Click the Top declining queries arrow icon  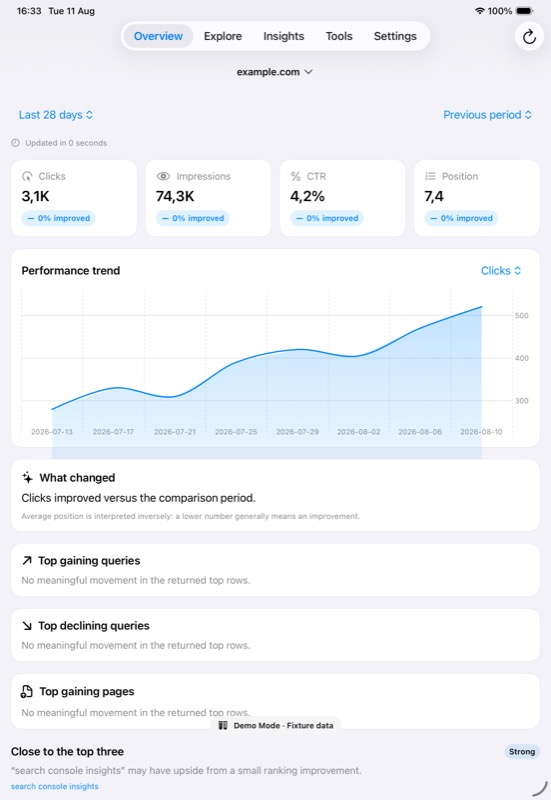pyautogui.click(x=27, y=626)
